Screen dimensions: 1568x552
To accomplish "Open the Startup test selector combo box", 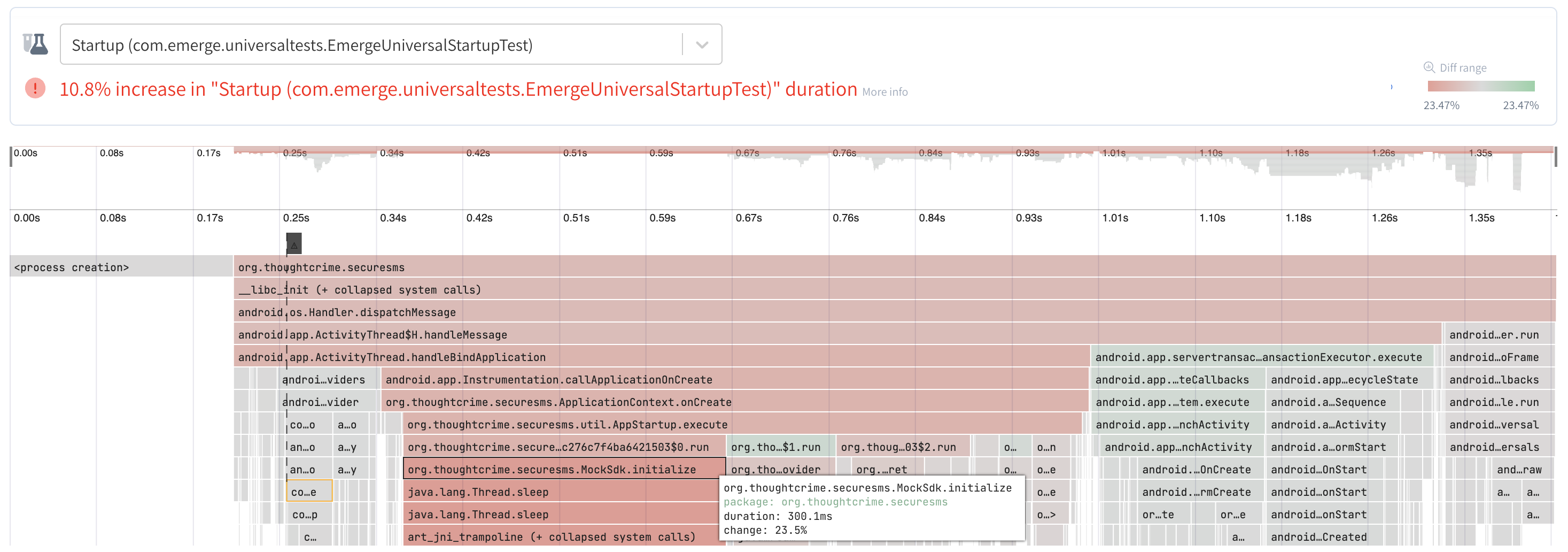I will pos(371,44).
